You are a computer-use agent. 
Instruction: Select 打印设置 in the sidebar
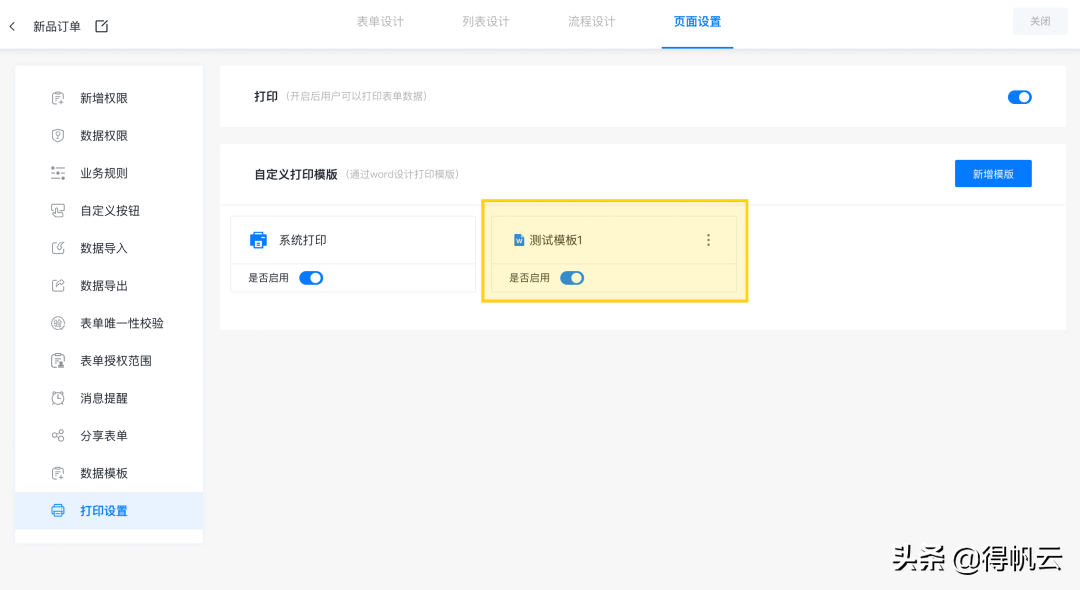tap(109, 511)
